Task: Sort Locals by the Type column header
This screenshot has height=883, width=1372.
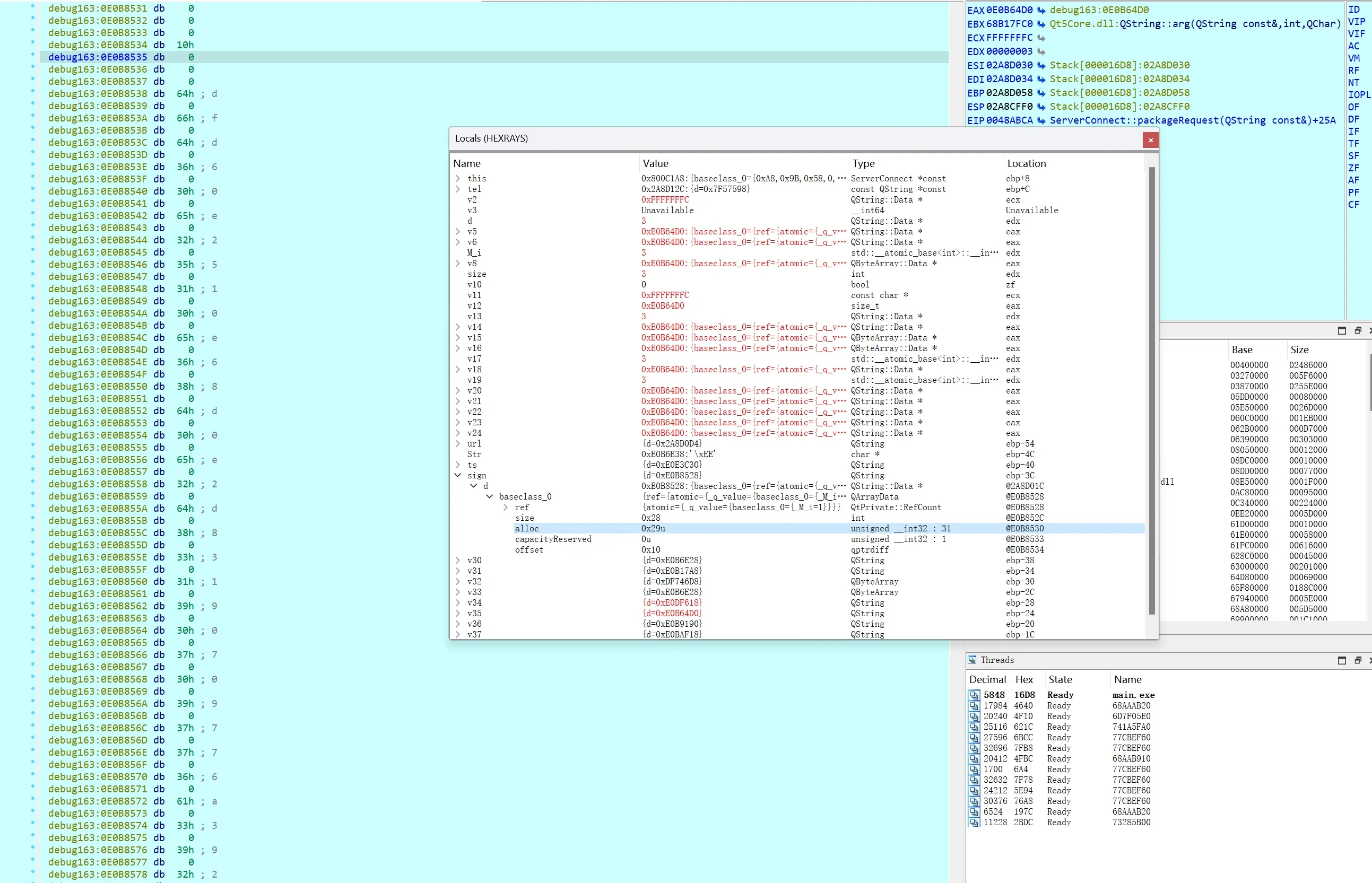Action: tap(926, 163)
